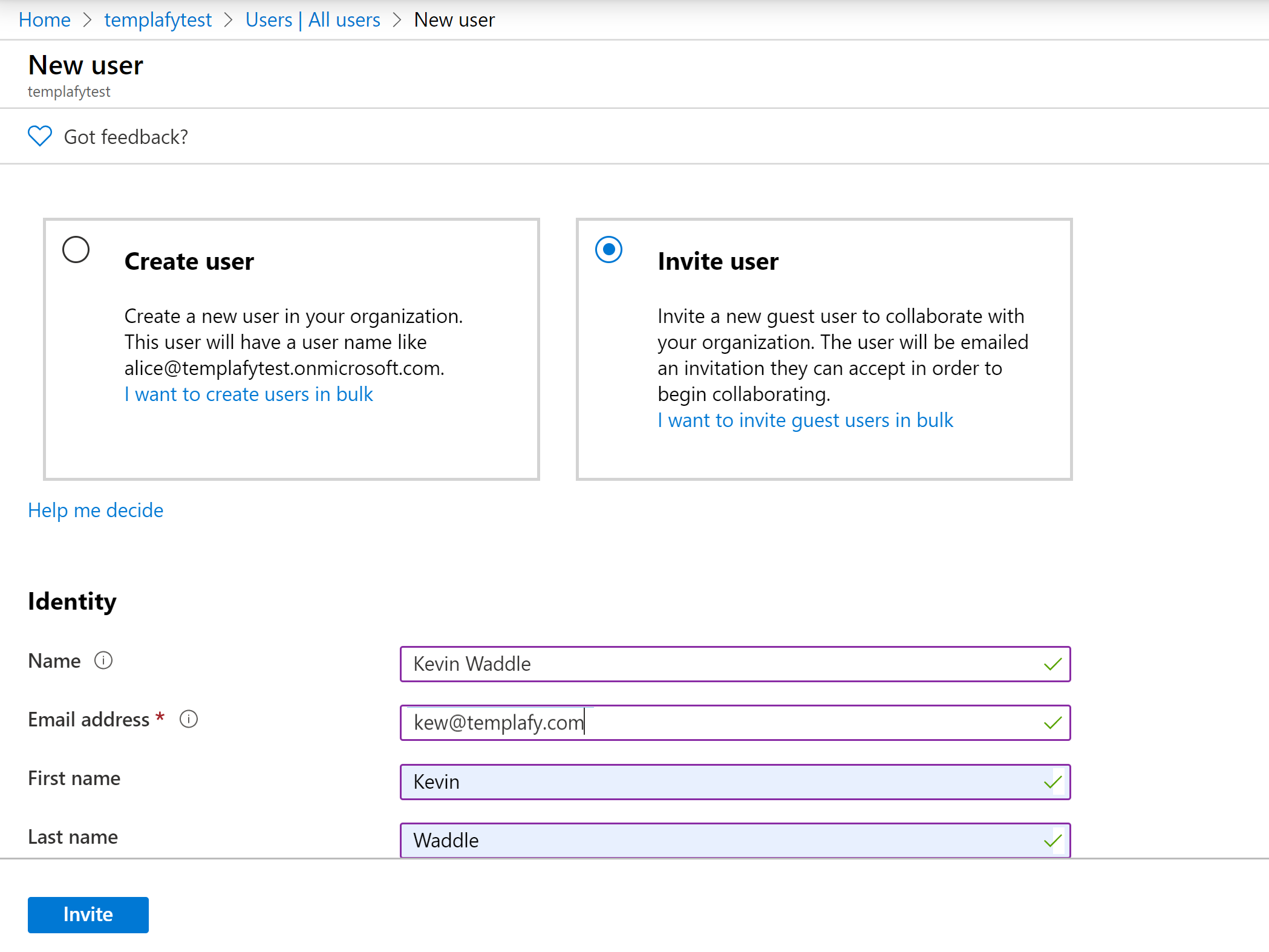Image resolution: width=1269 pixels, height=952 pixels.
Task: Select the Create user radio button
Action: [76, 250]
